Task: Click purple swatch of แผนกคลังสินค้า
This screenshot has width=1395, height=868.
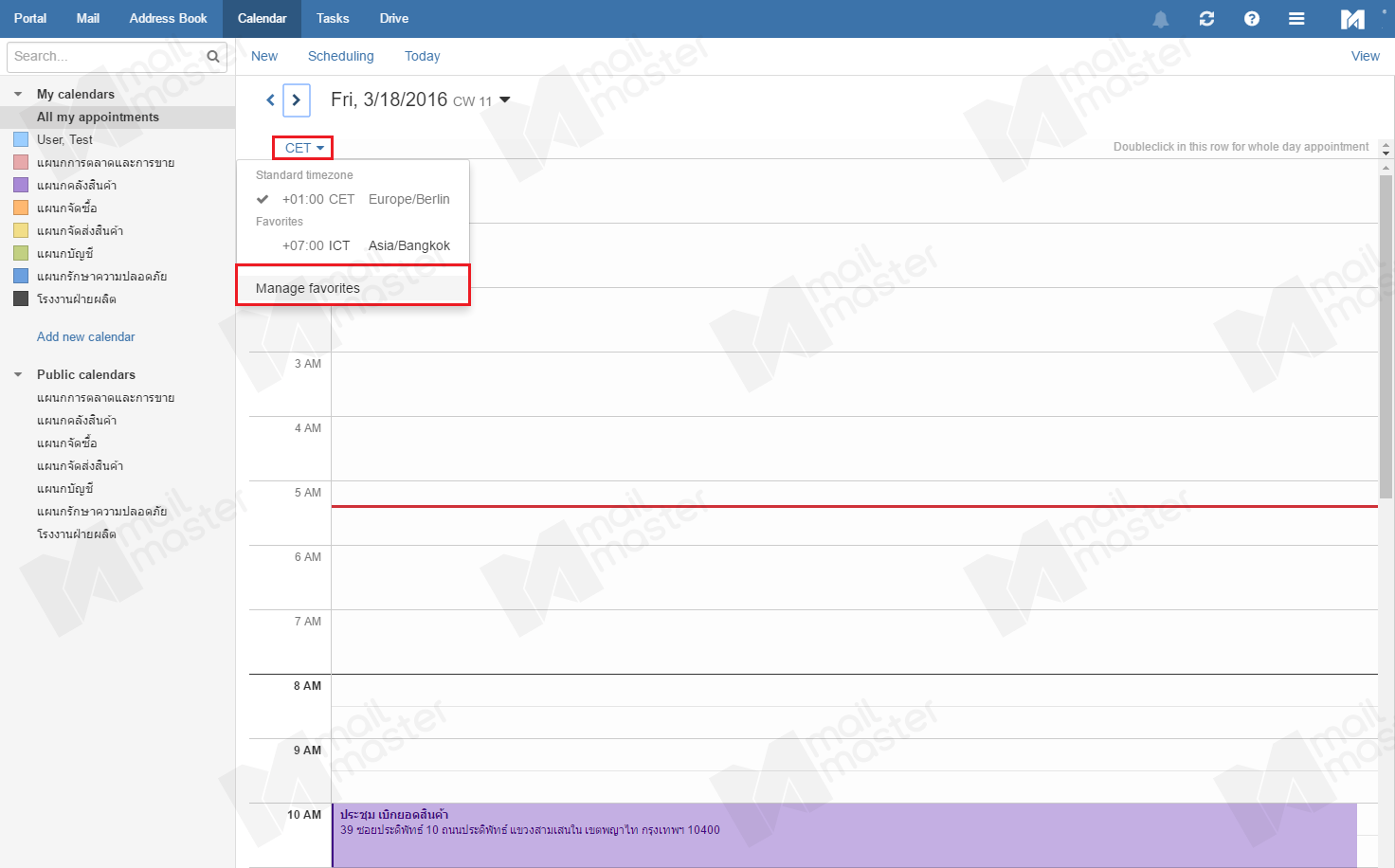Action: coord(21,185)
